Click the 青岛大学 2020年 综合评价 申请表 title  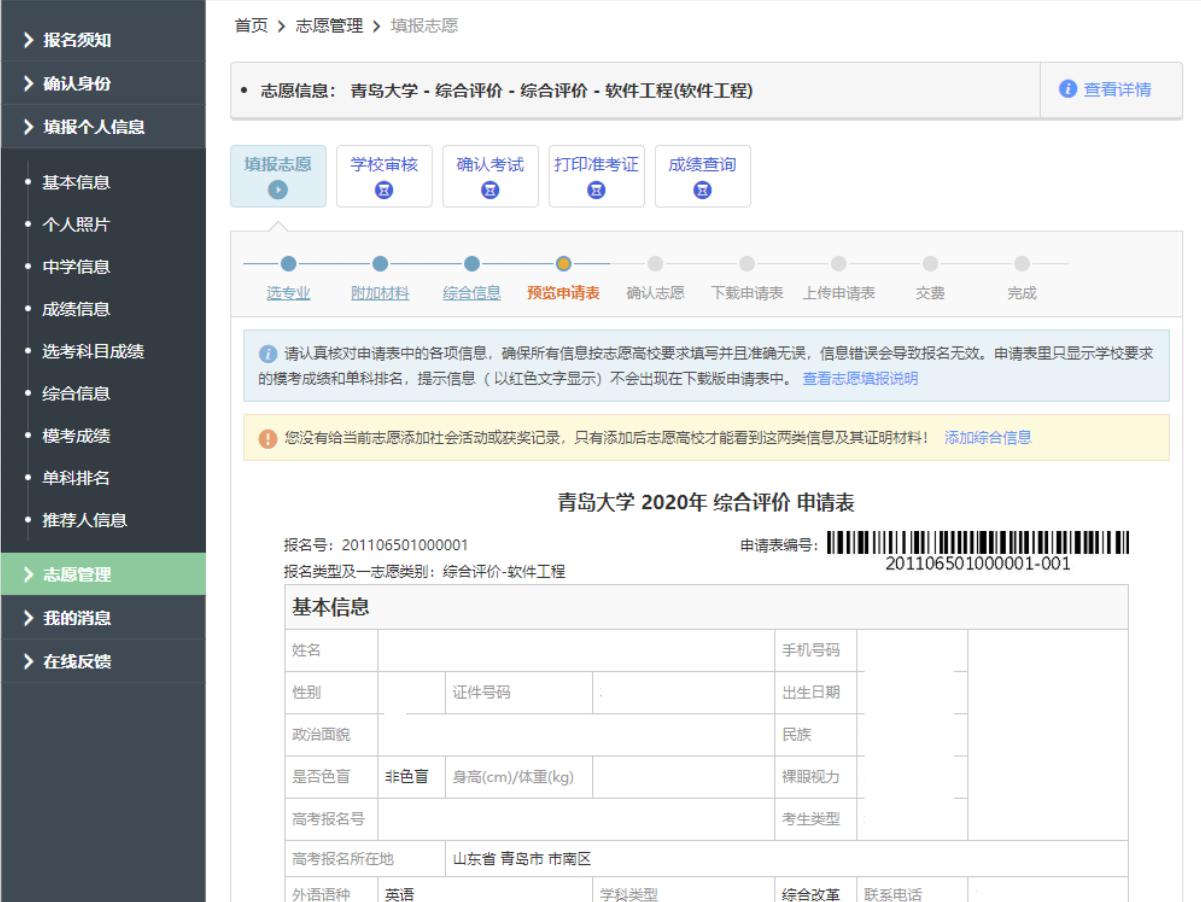[704, 503]
